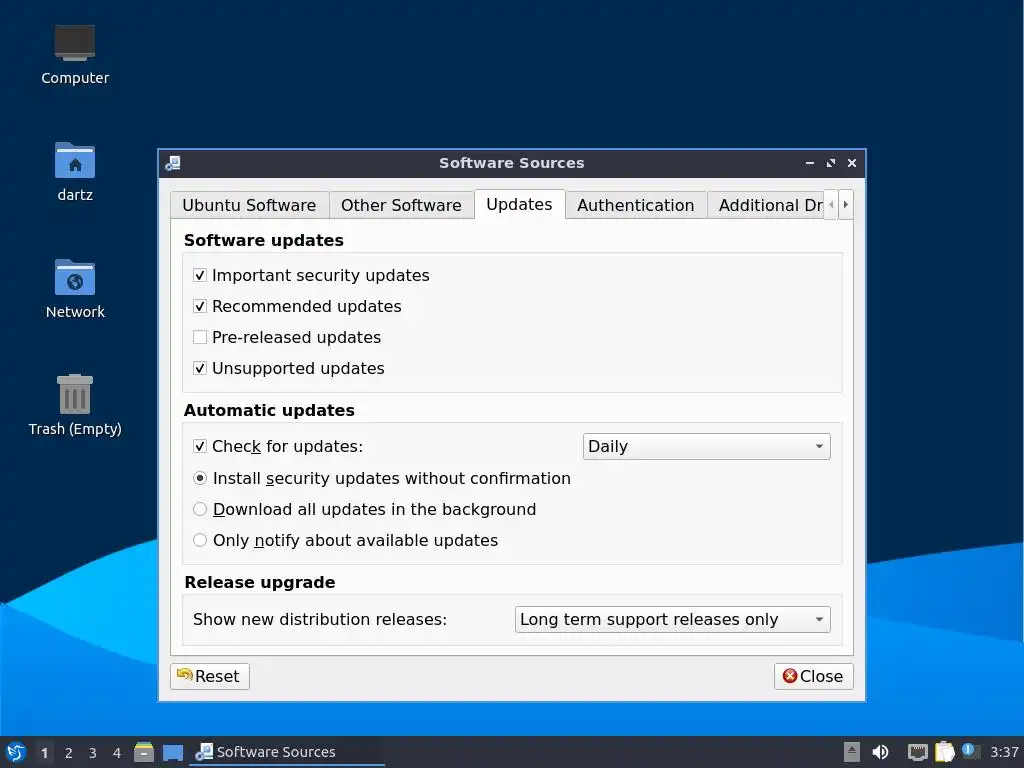
Task: Switch to virtual desktop 4
Action: pos(117,753)
